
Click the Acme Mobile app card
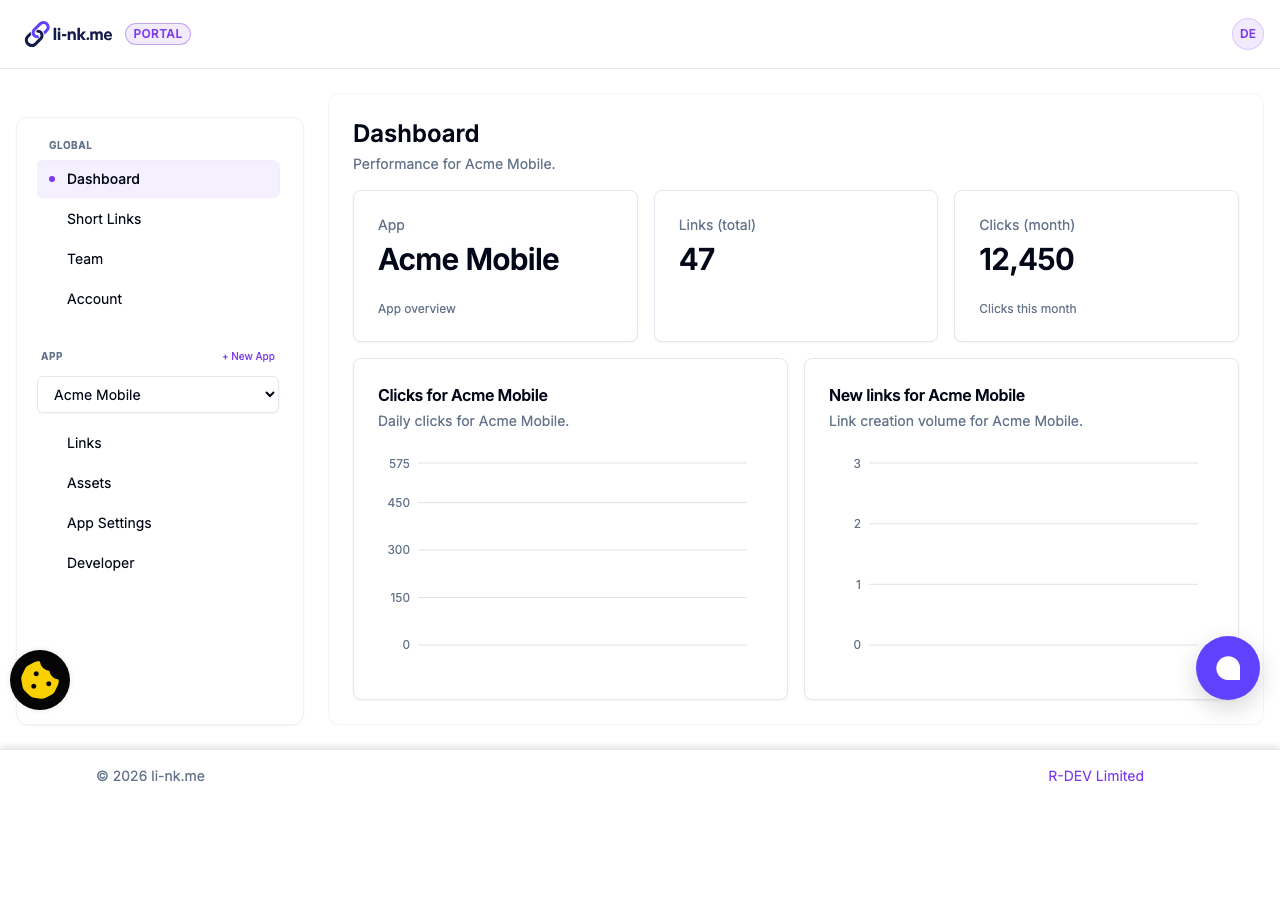pos(495,266)
